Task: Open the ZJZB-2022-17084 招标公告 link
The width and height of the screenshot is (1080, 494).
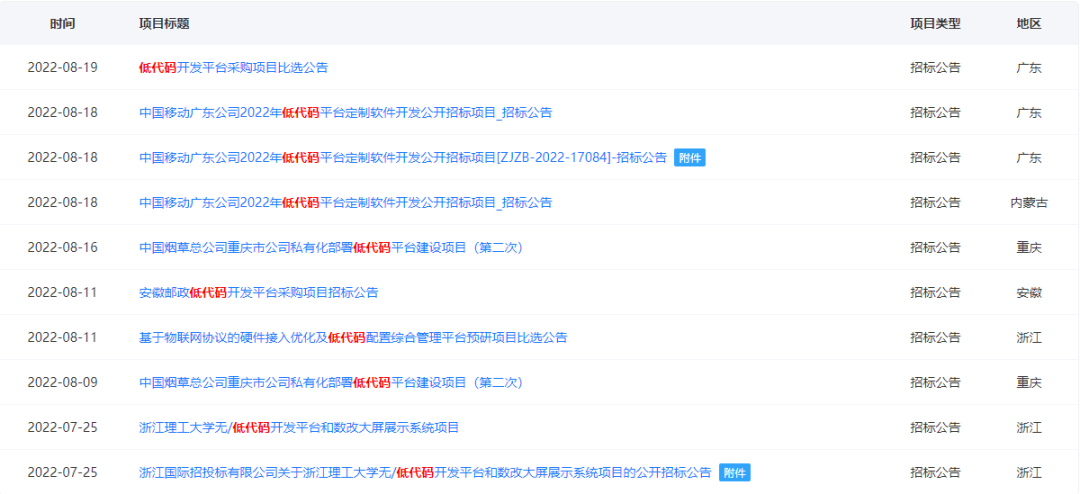Action: (402, 157)
